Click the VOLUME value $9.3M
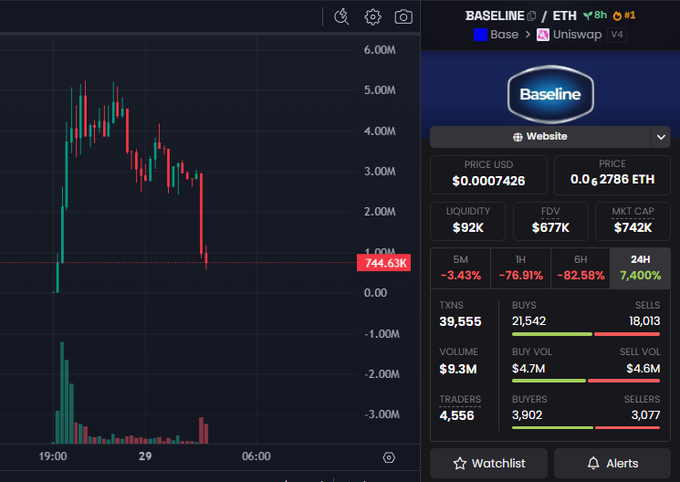The width and height of the screenshot is (680, 482). coord(458,369)
